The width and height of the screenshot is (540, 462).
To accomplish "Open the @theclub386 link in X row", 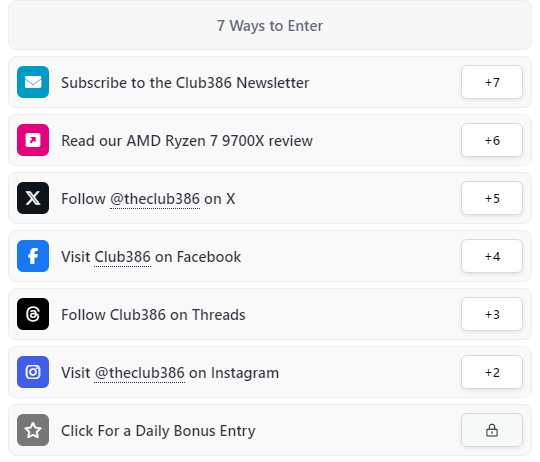I will 155,199.
